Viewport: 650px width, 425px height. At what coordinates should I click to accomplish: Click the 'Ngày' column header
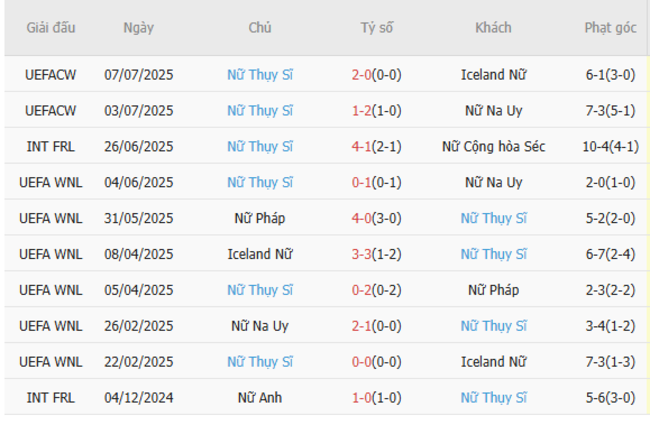point(138,28)
